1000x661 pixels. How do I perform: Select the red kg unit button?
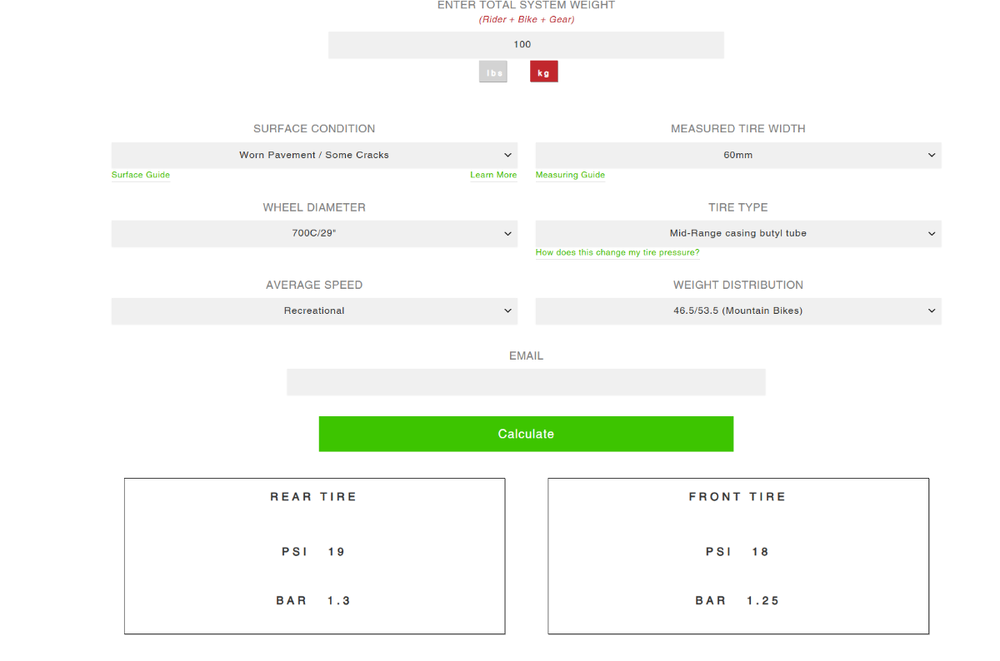(x=544, y=72)
